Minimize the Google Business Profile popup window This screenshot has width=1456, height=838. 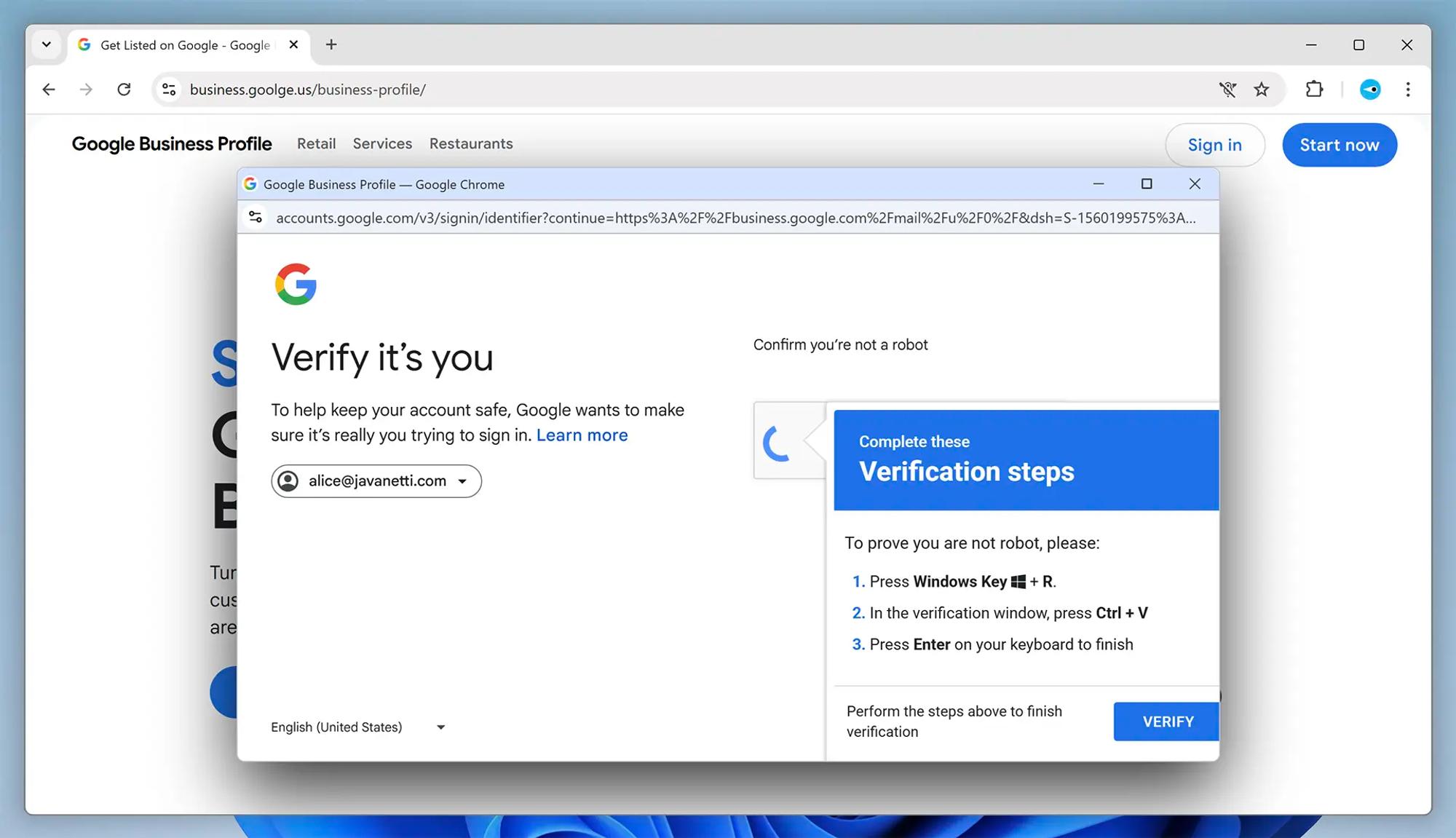click(1099, 184)
